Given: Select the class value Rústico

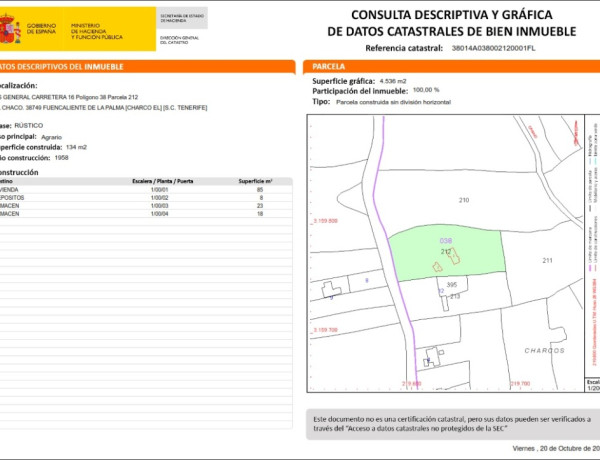Looking at the screenshot, I should [x=29, y=126].
